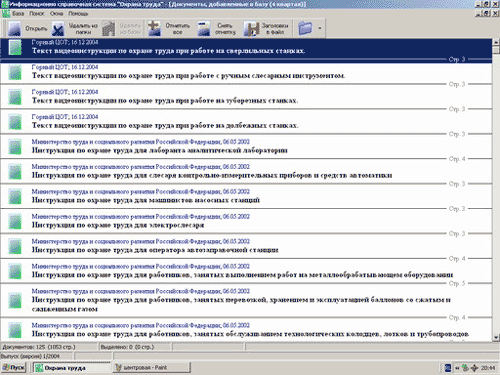This screenshot has width=500, height=375.
Task: Click the Отметить все toolbar button
Action: click(x=169, y=29)
